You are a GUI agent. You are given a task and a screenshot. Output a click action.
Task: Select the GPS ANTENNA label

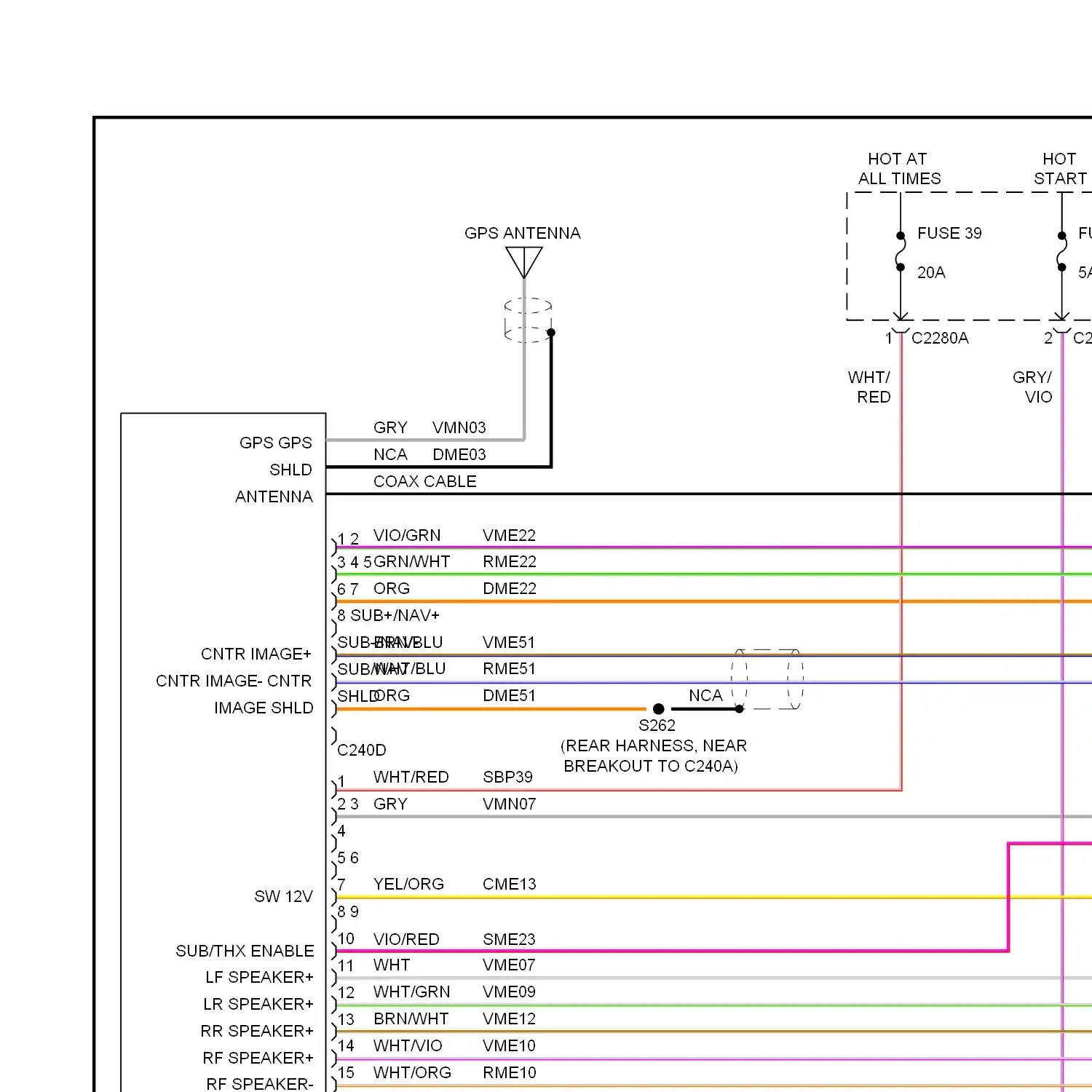[x=523, y=233]
